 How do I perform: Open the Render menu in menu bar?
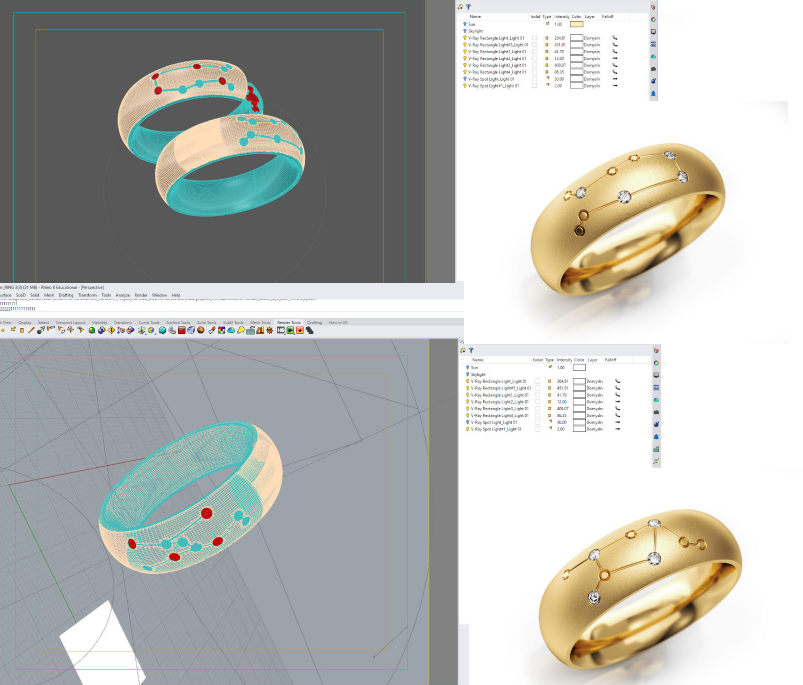pos(141,295)
